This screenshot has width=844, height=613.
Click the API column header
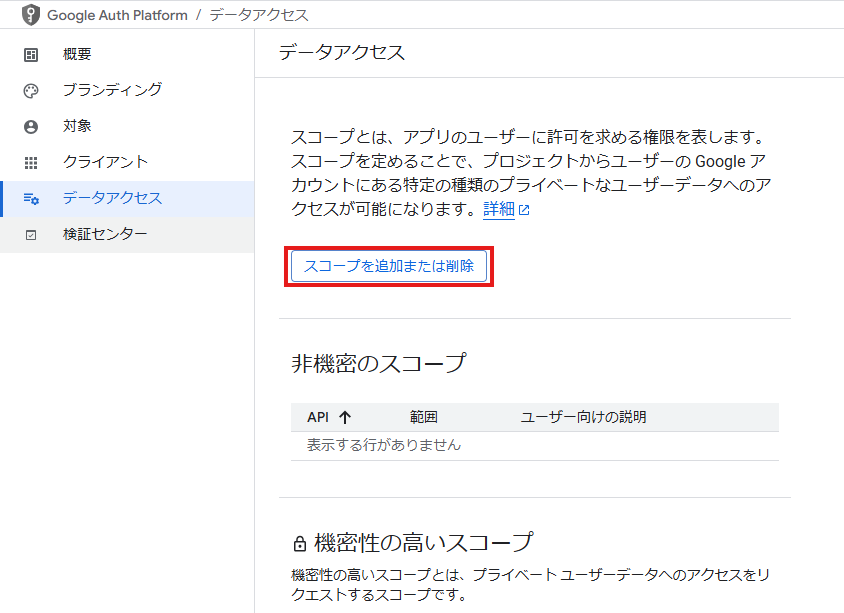(x=318, y=417)
